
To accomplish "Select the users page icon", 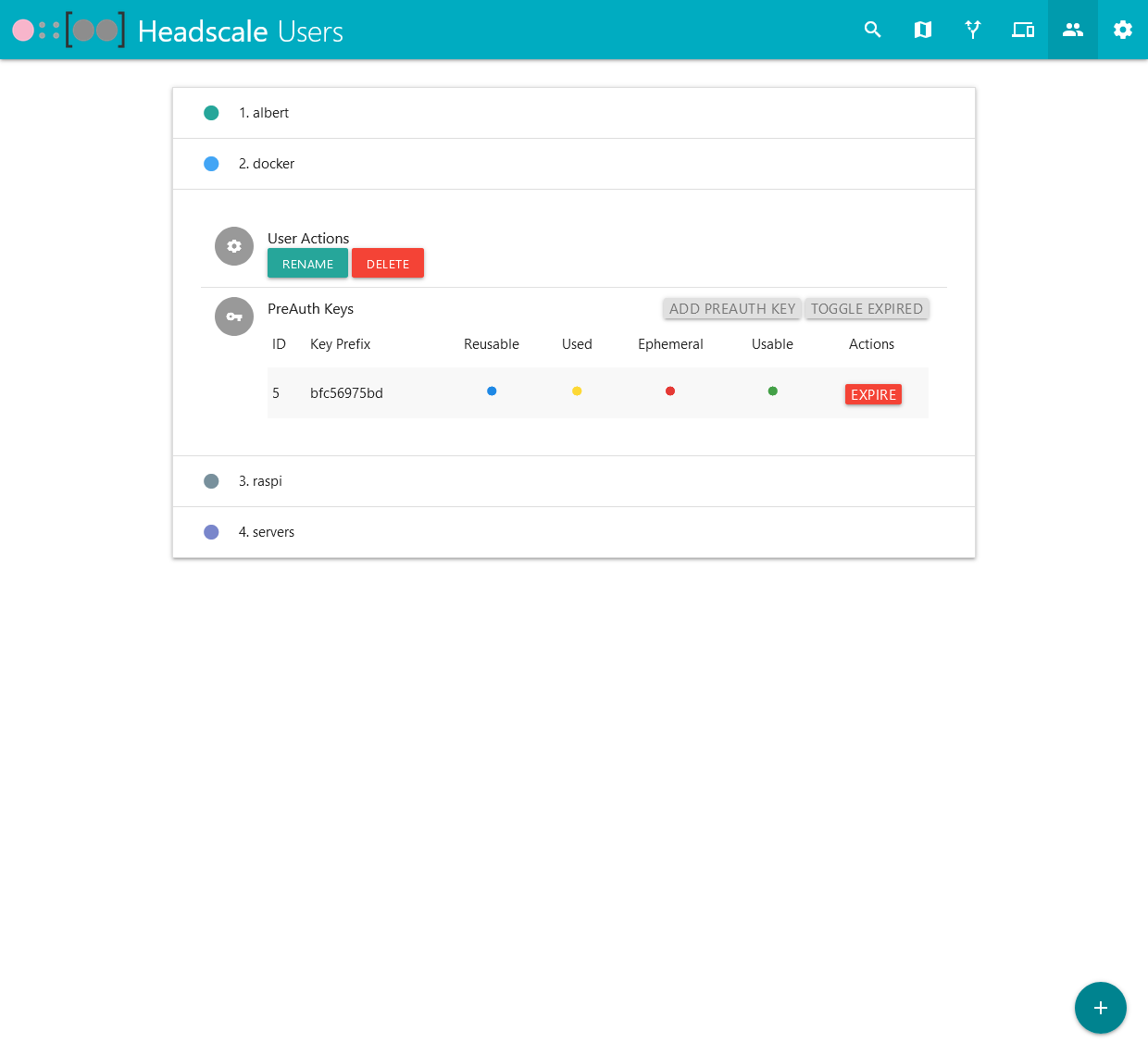I will (x=1072, y=30).
